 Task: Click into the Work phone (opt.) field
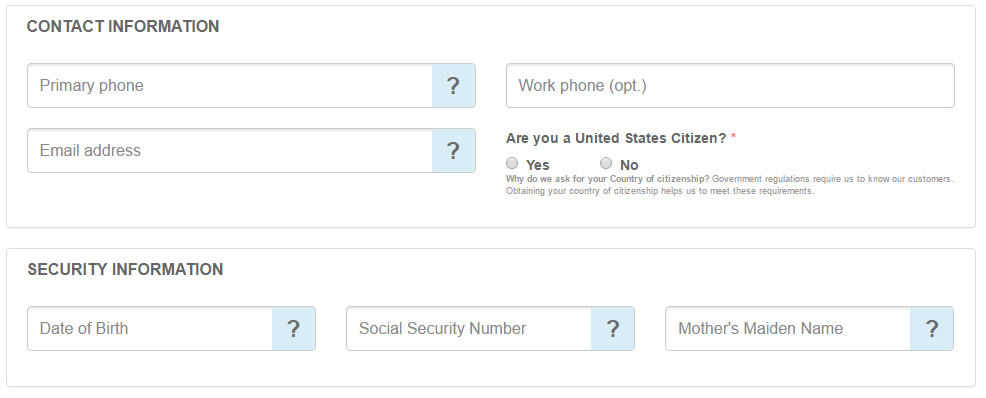pyautogui.click(x=730, y=86)
